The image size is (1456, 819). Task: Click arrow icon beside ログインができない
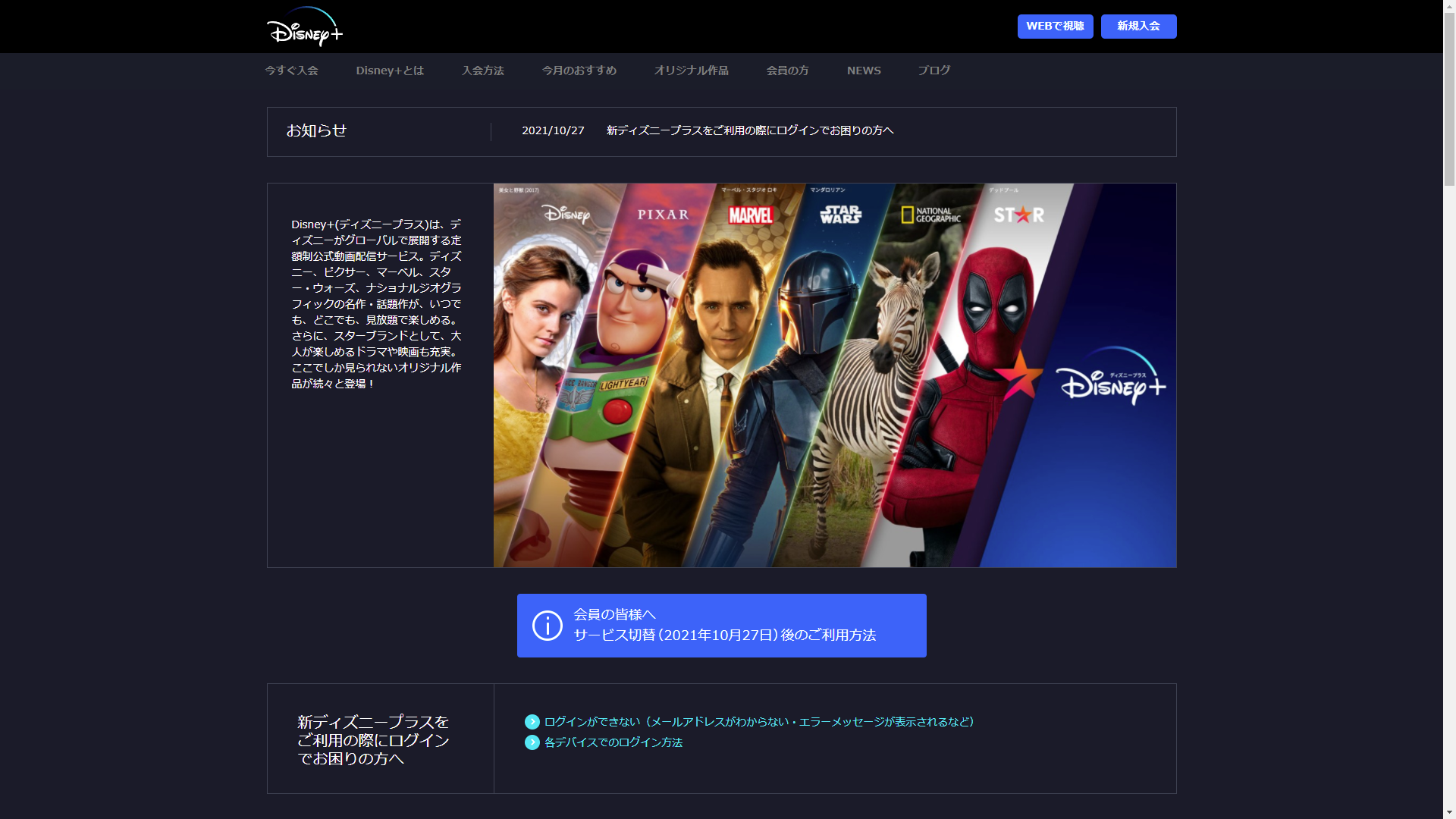(x=532, y=722)
